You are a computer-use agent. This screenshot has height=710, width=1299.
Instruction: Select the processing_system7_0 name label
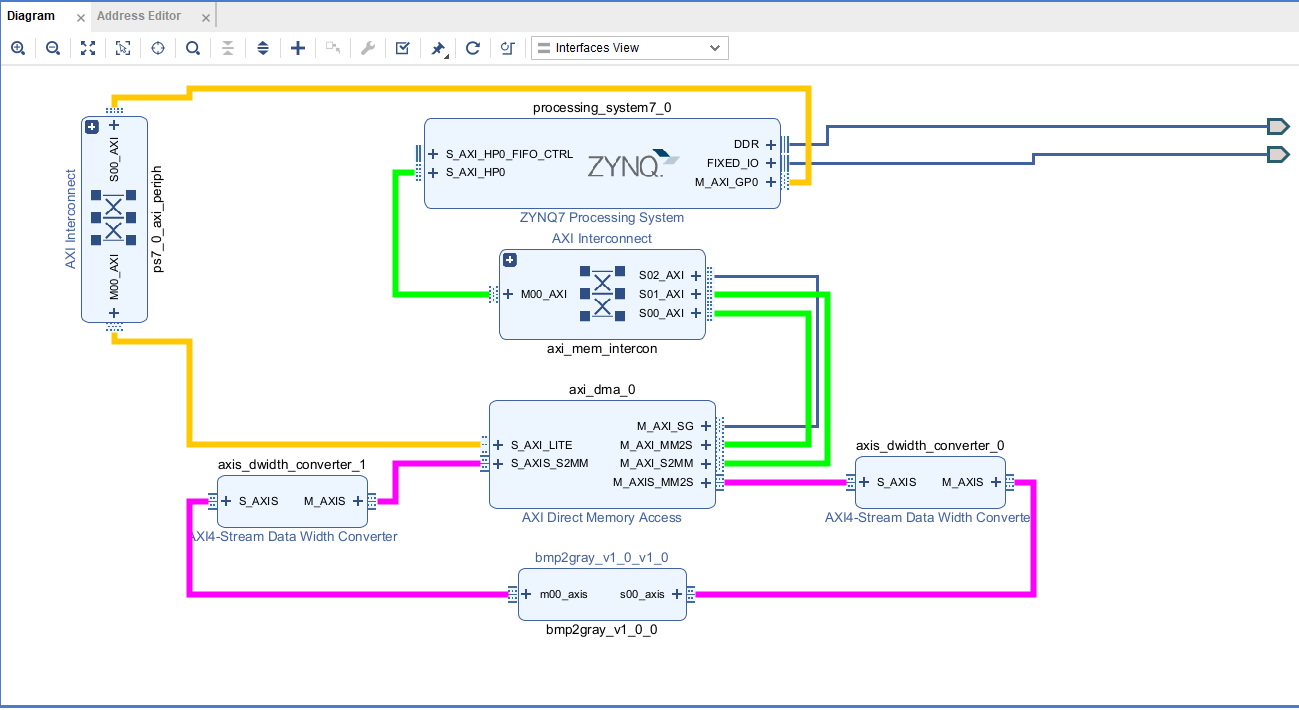(602, 108)
